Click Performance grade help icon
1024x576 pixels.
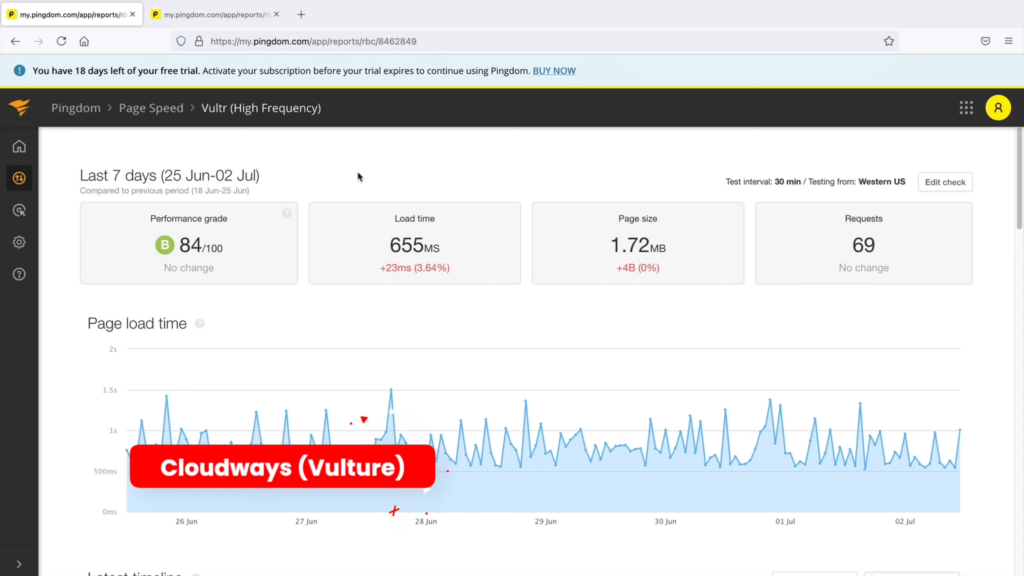click(x=287, y=214)
